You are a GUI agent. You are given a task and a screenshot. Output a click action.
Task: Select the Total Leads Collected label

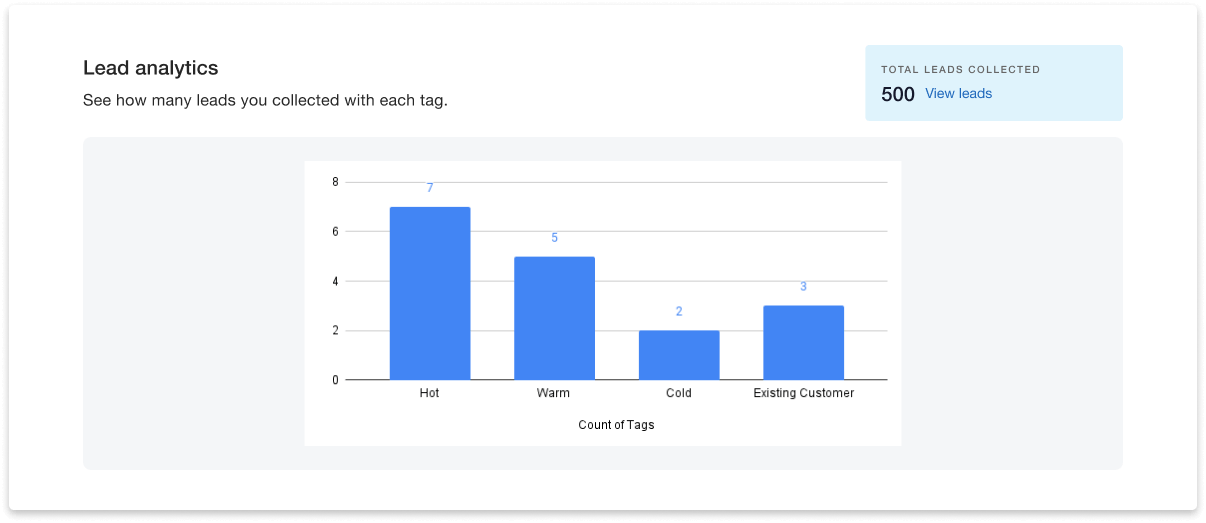point(960,70)
